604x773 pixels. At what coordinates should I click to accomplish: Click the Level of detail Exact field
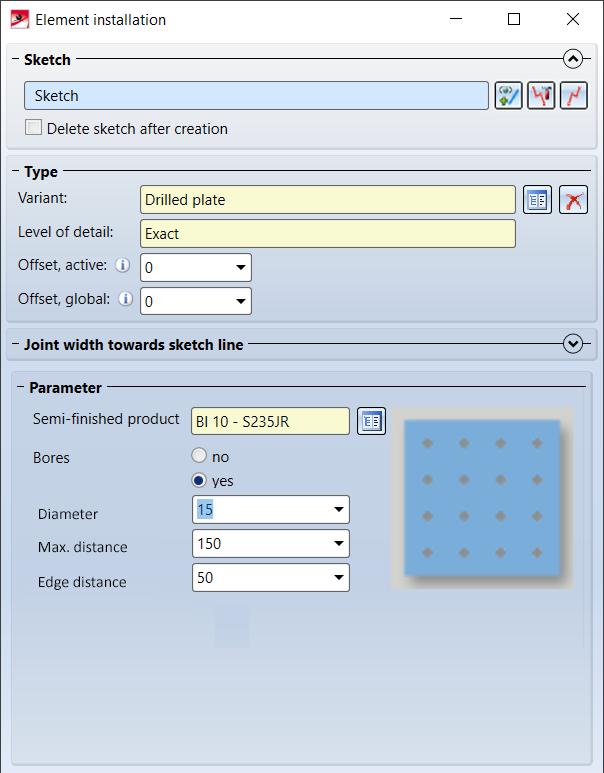[328, 234]
